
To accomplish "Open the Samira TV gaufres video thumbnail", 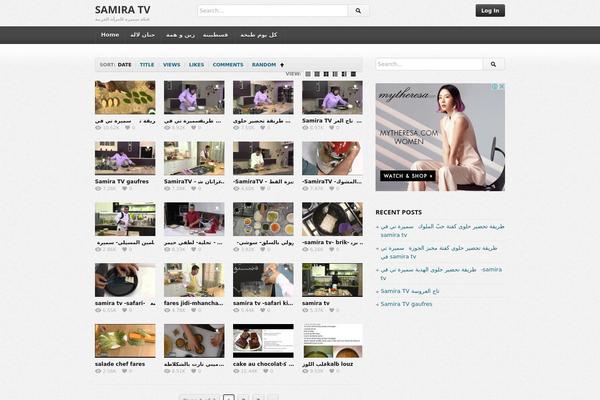I will click(x=125, y=158).
